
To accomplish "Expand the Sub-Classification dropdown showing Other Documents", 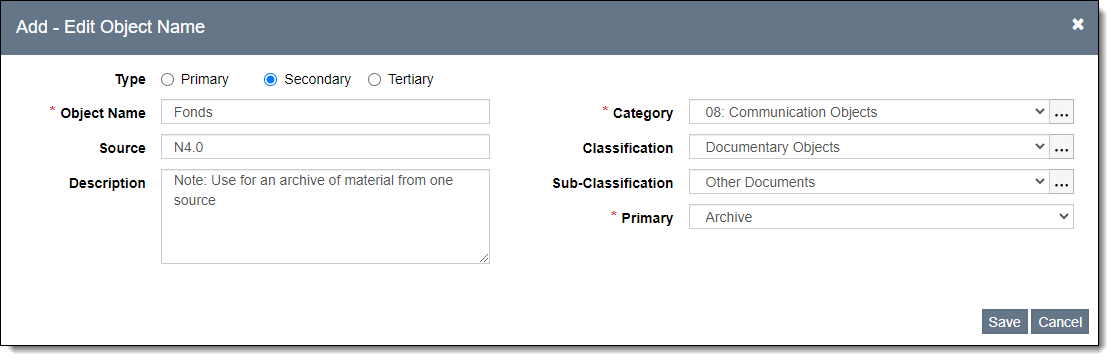I will 869,182.
